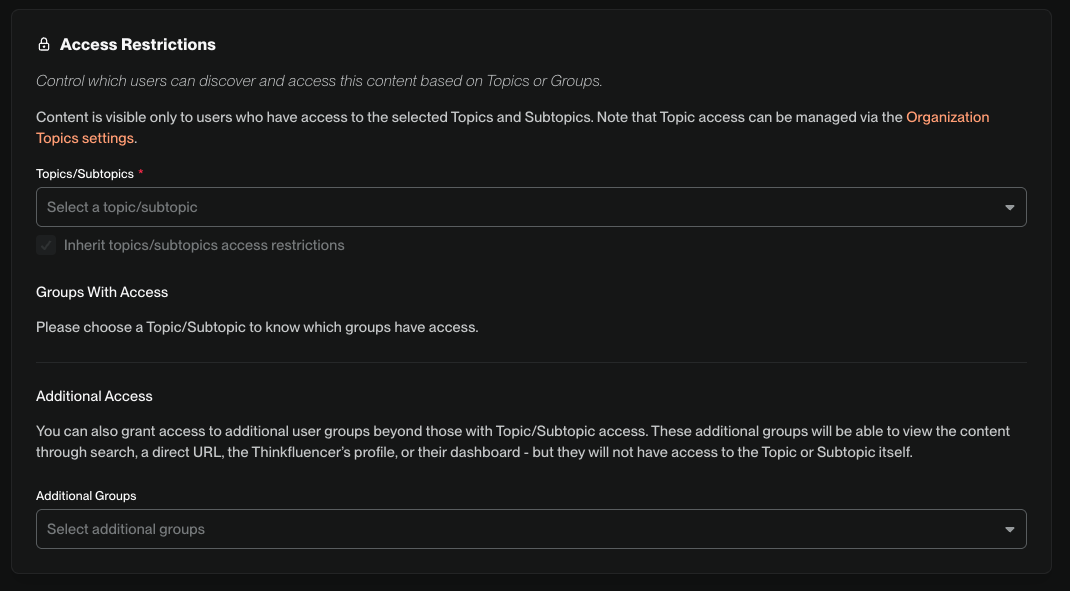Expand the Additional Groups dropdown arrow
Image resolution: width=1070 pixels, height=591 pixels.
1009,530
